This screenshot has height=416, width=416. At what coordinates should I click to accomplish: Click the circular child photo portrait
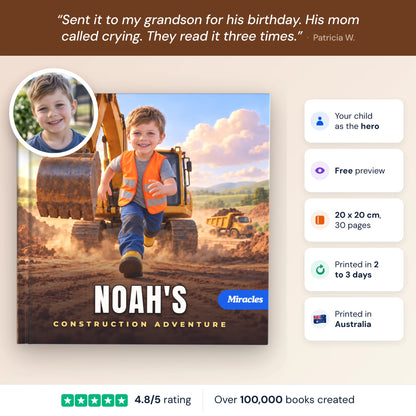pos(54,113)
